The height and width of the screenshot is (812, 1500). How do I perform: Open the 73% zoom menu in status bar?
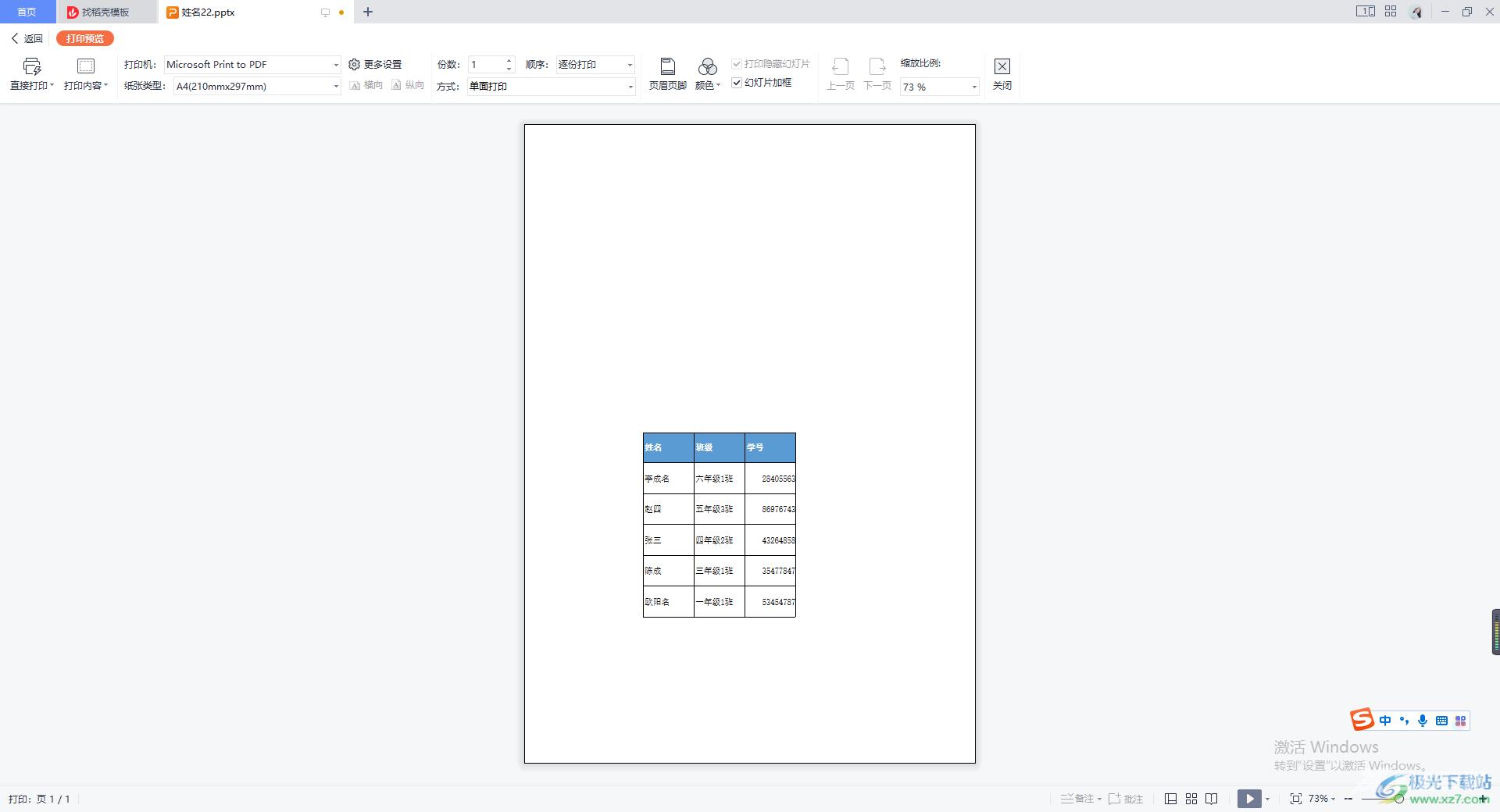[x=1322, y=799]
